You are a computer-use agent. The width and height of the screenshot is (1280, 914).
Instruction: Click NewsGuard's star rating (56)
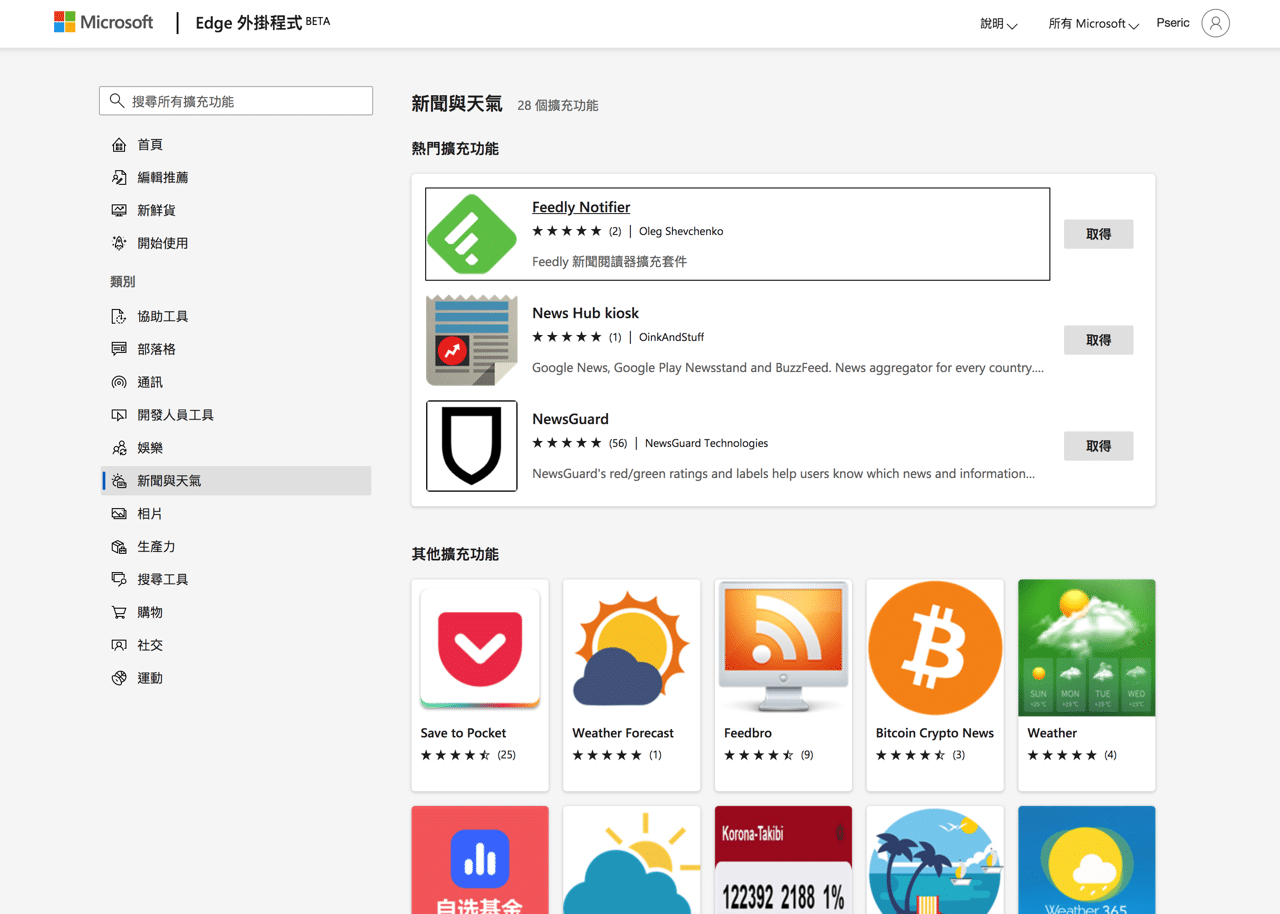pyautogui.click(x=580, y=443)
